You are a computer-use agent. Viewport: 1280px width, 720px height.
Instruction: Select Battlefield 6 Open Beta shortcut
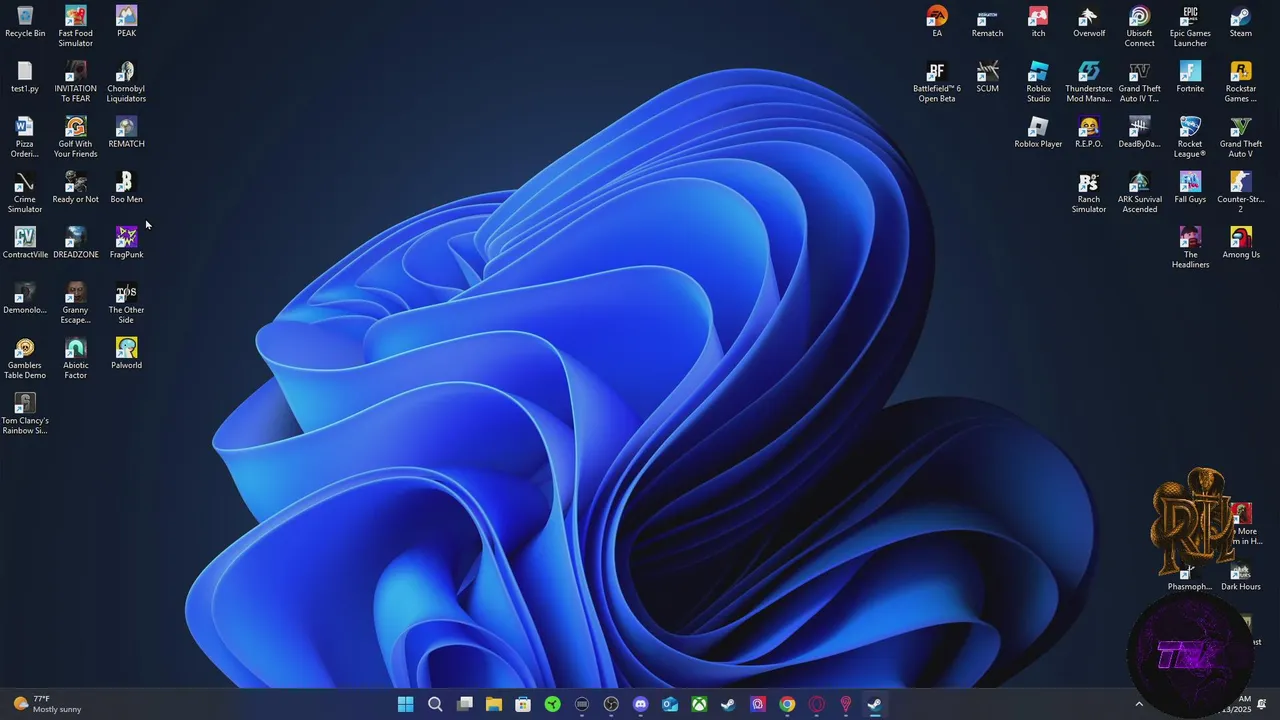pyautogui.click(x=937, y=82)
